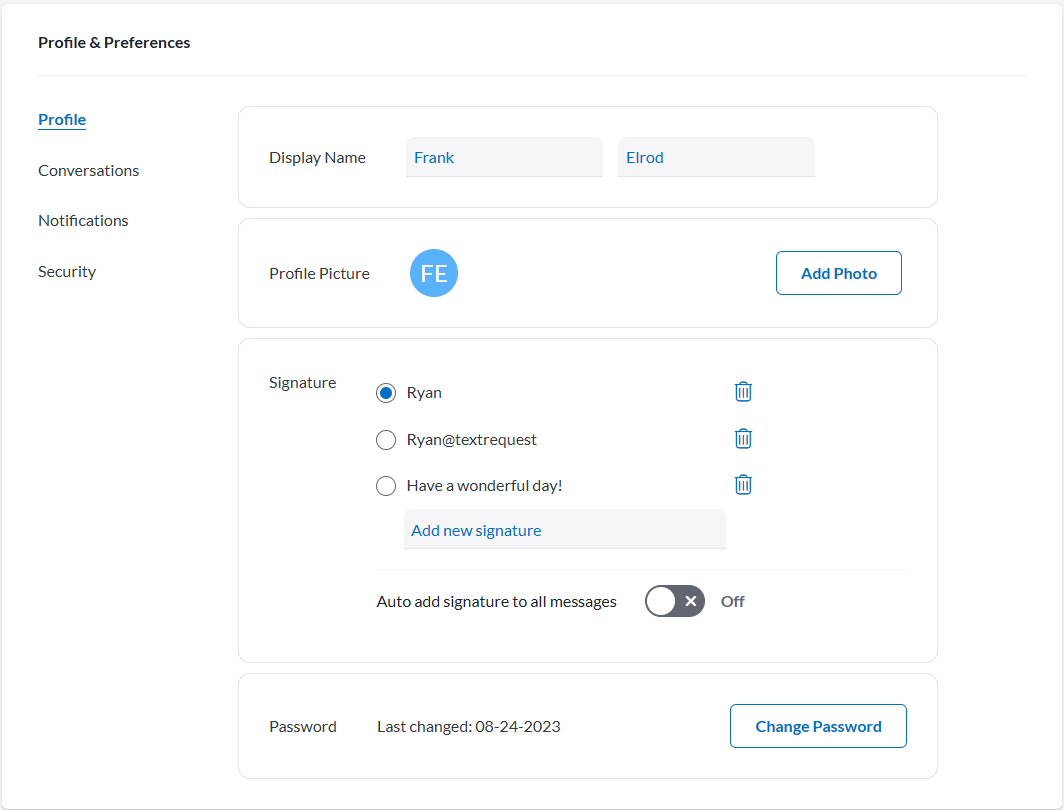Click the 'Profile & Preferences' page heading
Image resolution: width=1064 pixels, height=810 pixels.
[x=114, y=43]
